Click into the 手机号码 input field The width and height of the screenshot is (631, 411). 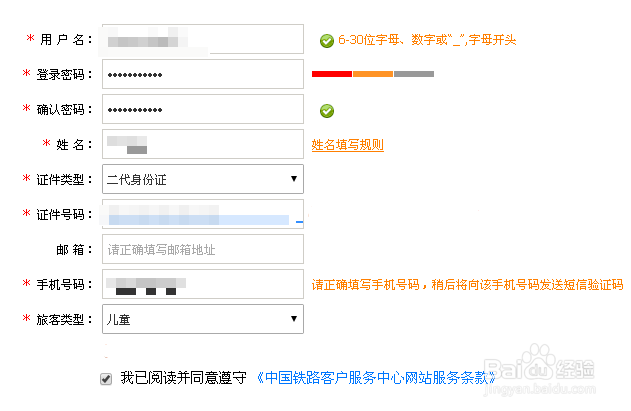(x=203, y=284)
